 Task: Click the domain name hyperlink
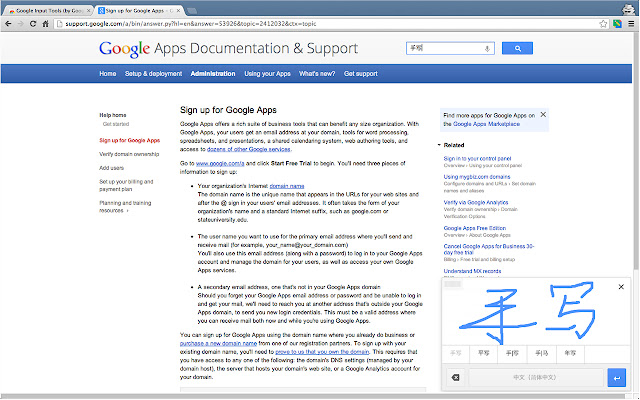pyautogui.click(x=286, y=186)
